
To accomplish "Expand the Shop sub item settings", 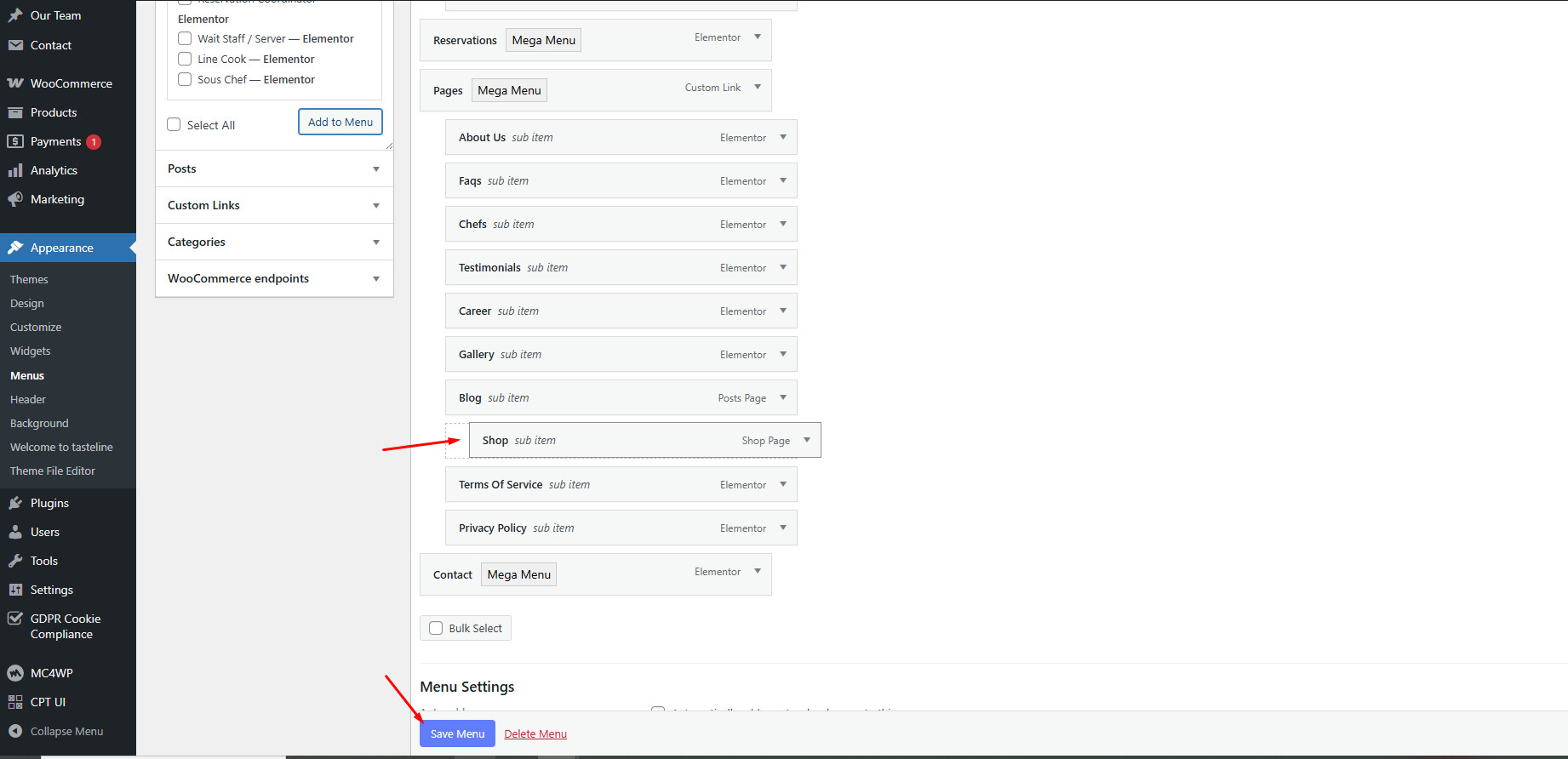I will pos(807,440).
